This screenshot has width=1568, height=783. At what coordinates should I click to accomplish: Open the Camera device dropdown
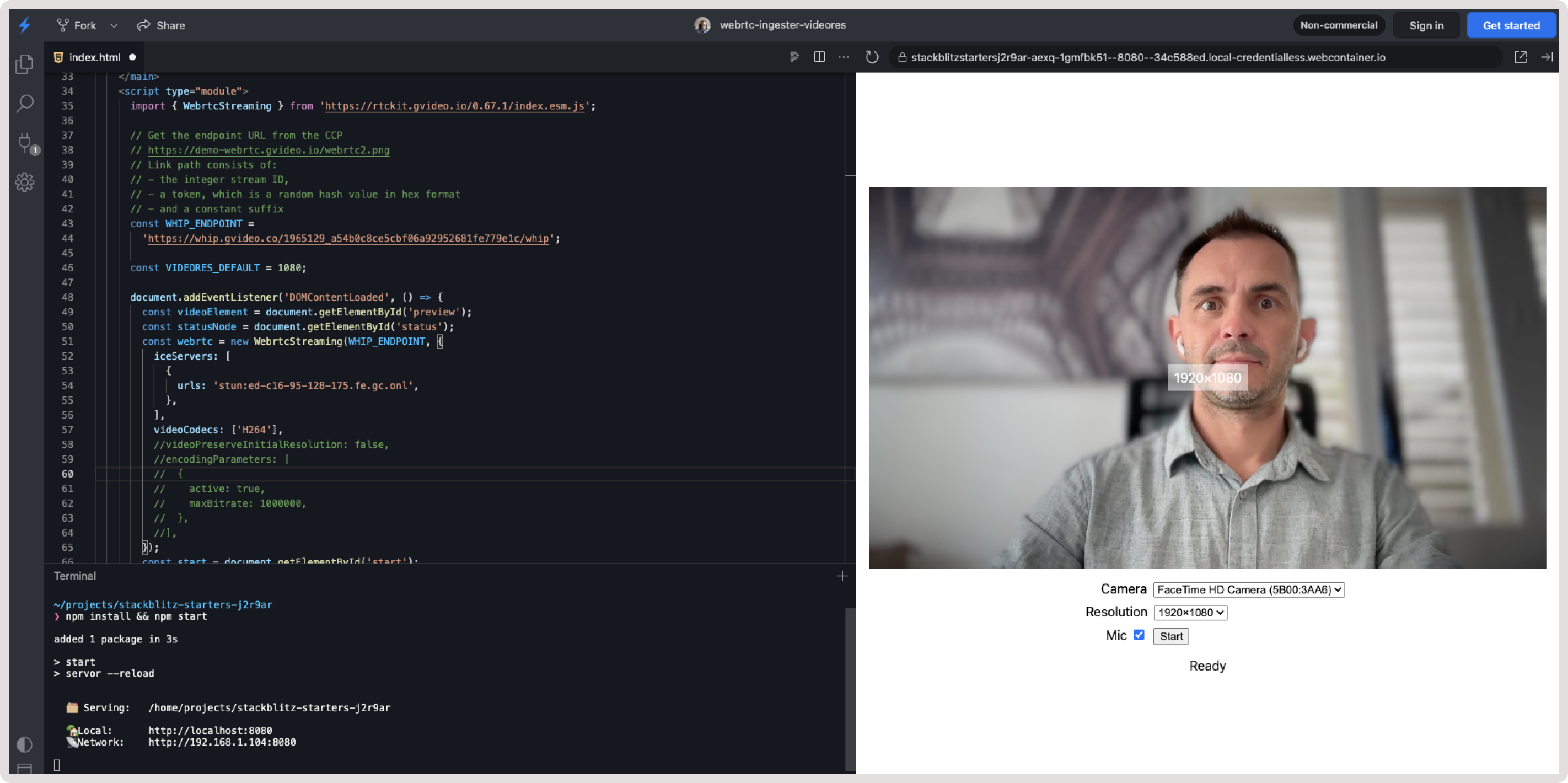click(x=1249, y=589)
